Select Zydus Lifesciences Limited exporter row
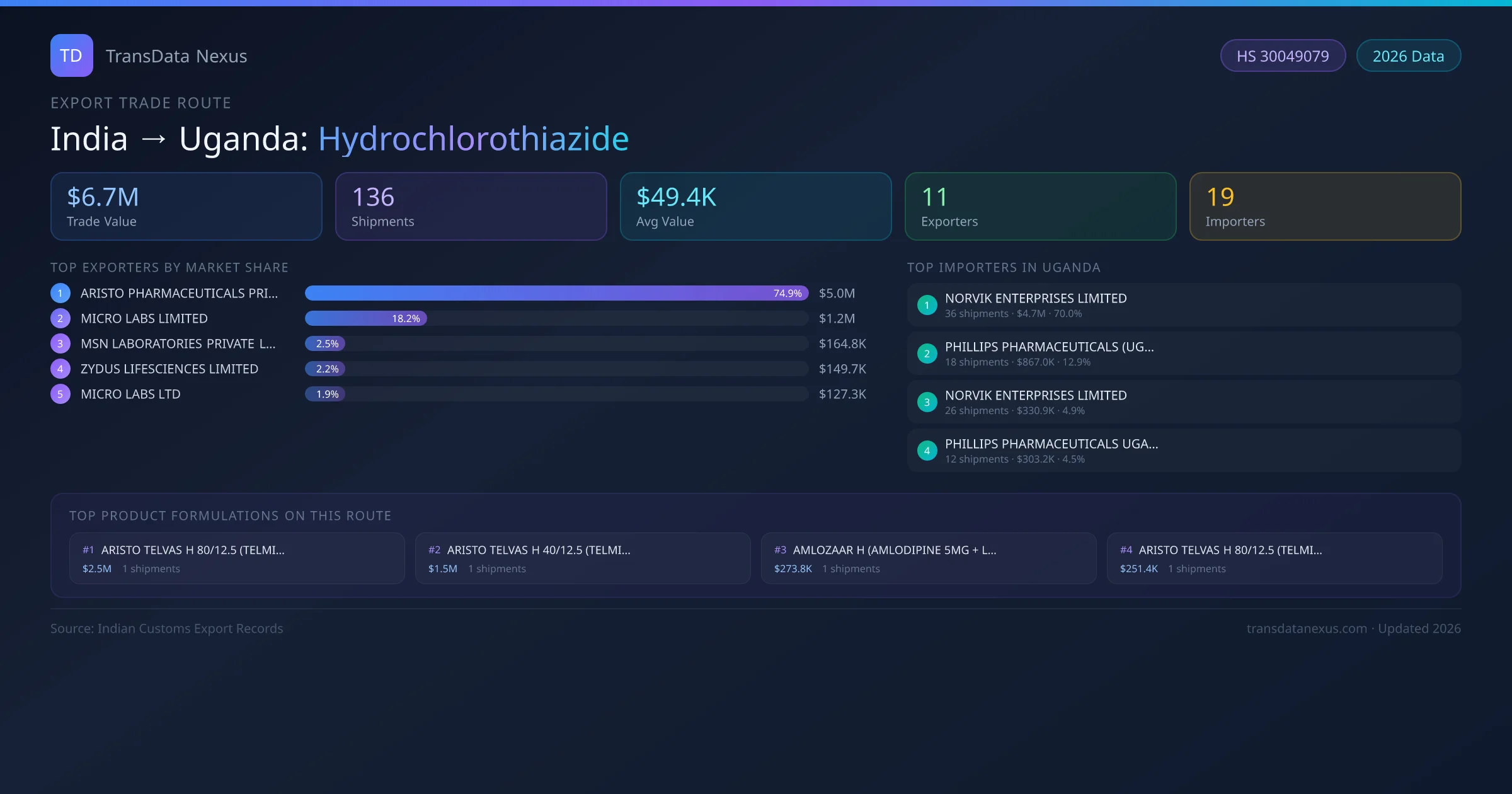The width and height of the screenshot is (1512, 794). point(169,369)
